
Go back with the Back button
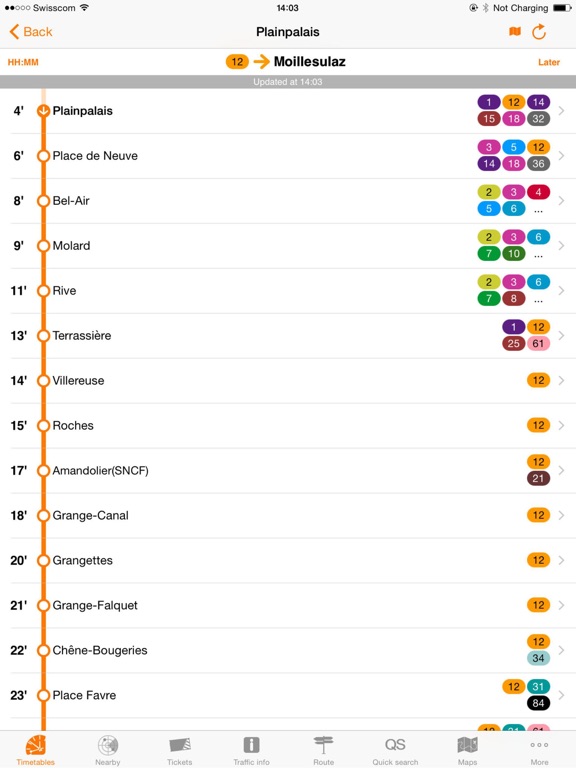pos(31,32)
